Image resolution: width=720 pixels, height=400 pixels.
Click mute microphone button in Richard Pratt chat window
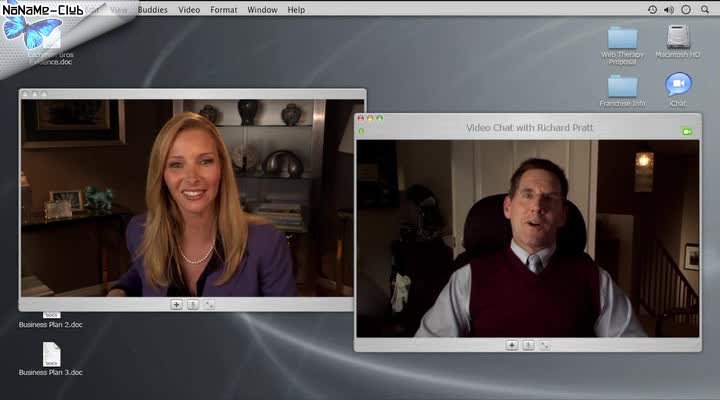point(528,345)
